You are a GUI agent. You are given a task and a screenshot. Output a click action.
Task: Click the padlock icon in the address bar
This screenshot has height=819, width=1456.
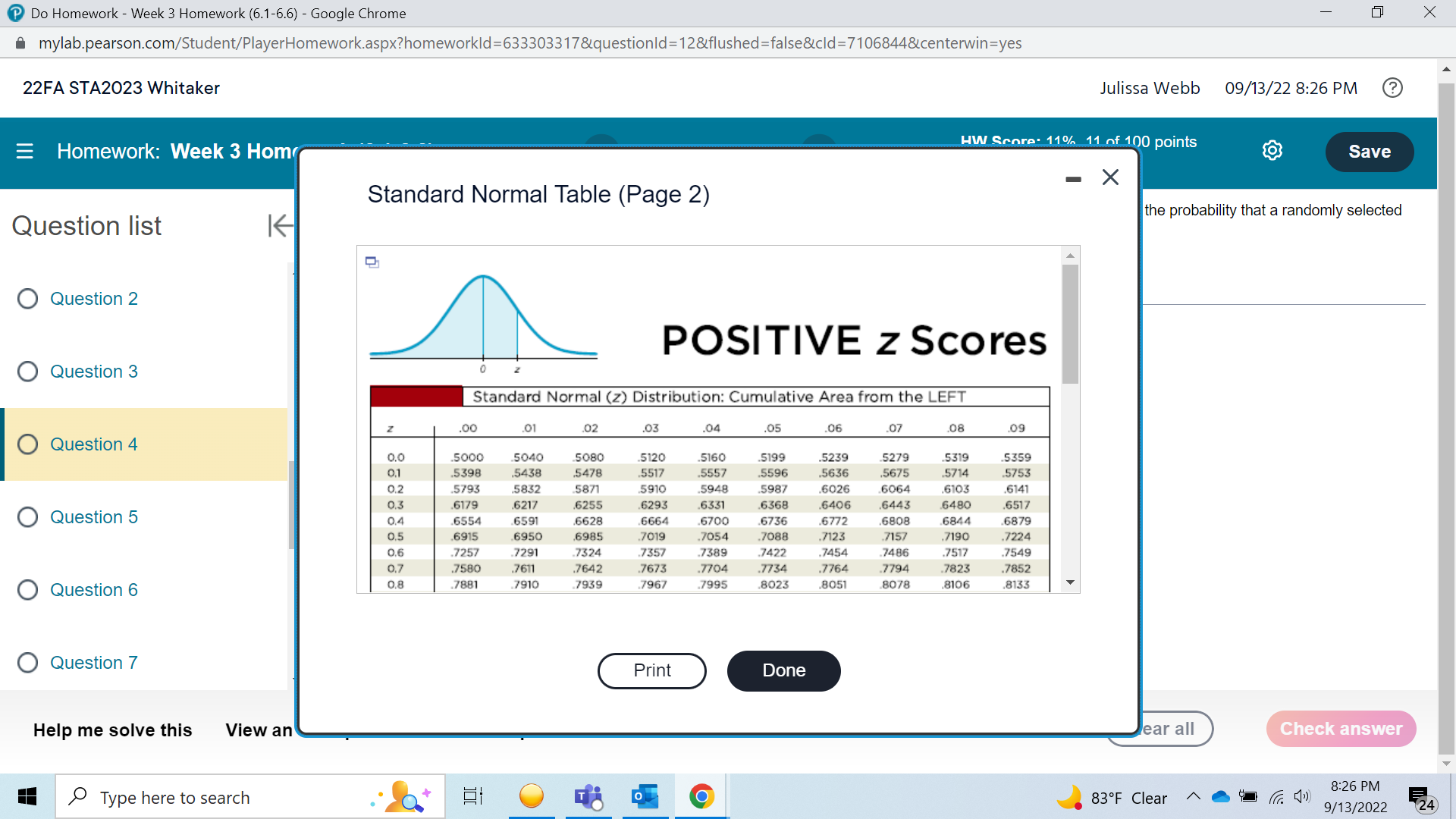click(20, 42)
